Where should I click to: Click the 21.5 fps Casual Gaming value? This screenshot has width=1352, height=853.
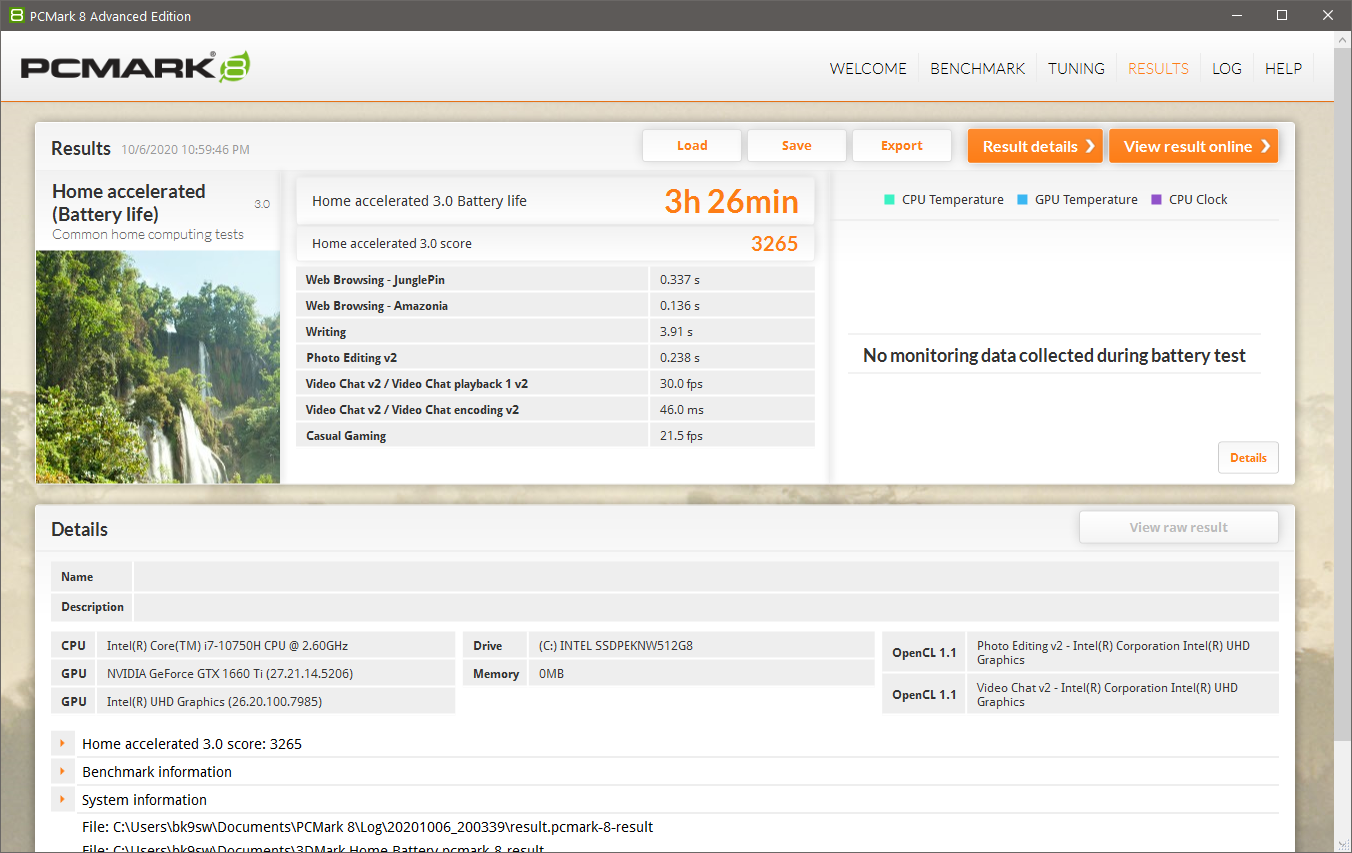click(681, 436)
